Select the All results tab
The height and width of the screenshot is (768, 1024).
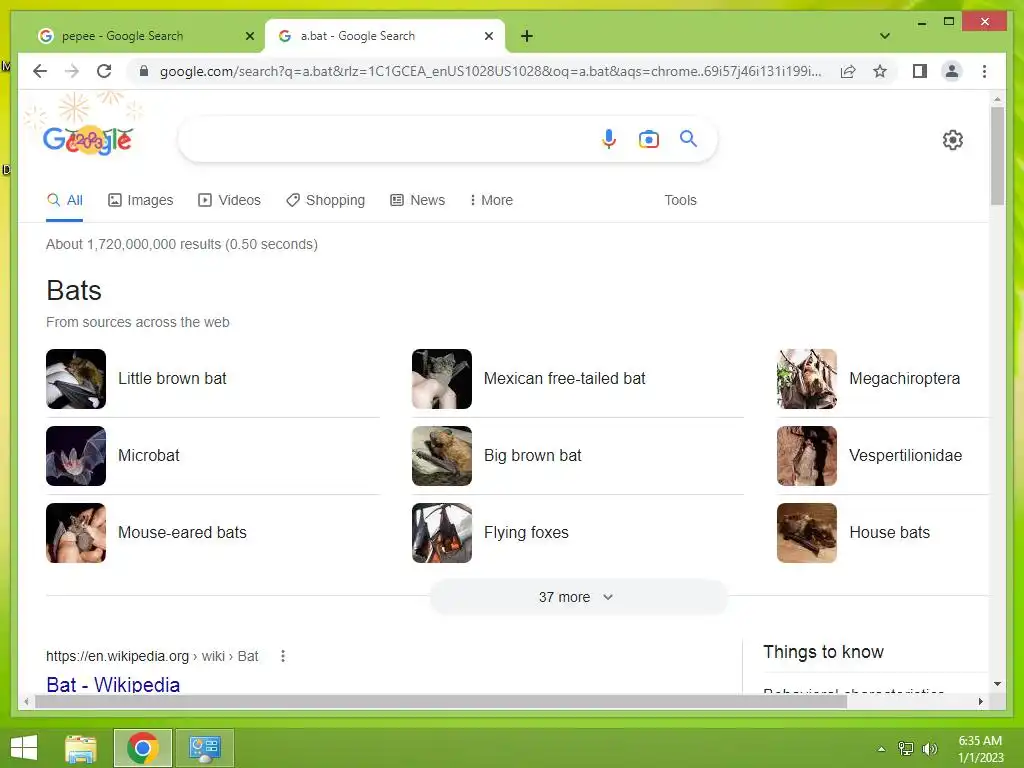(65, 200)
